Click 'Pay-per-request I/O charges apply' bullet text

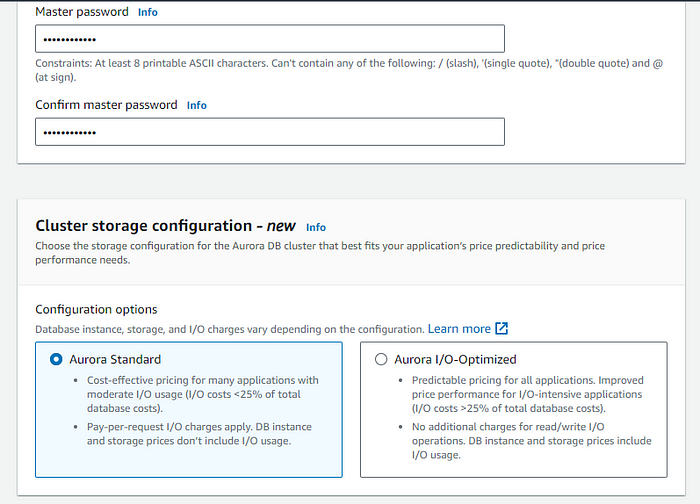(199, 434)
